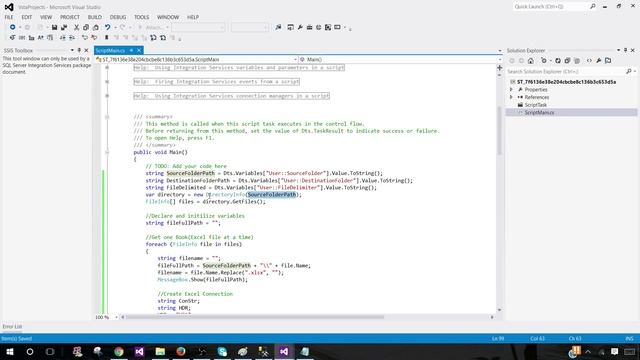The width and height of the screenshot is (640, 360).
Task: Click the Find in Files toolbar icon
Action: pos(278,27)
